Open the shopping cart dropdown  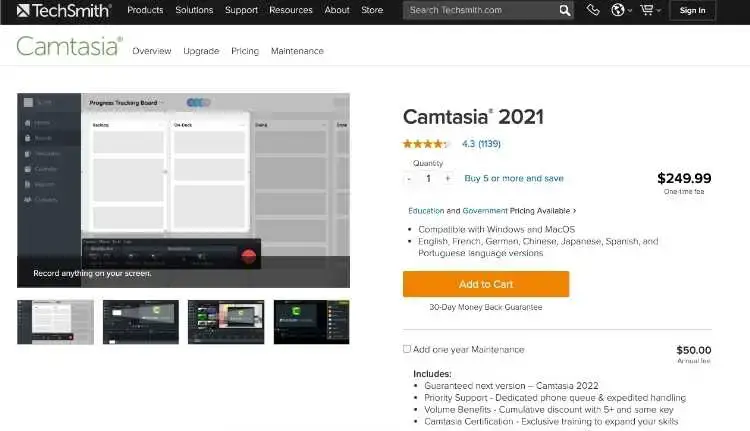tap(651, 10)
